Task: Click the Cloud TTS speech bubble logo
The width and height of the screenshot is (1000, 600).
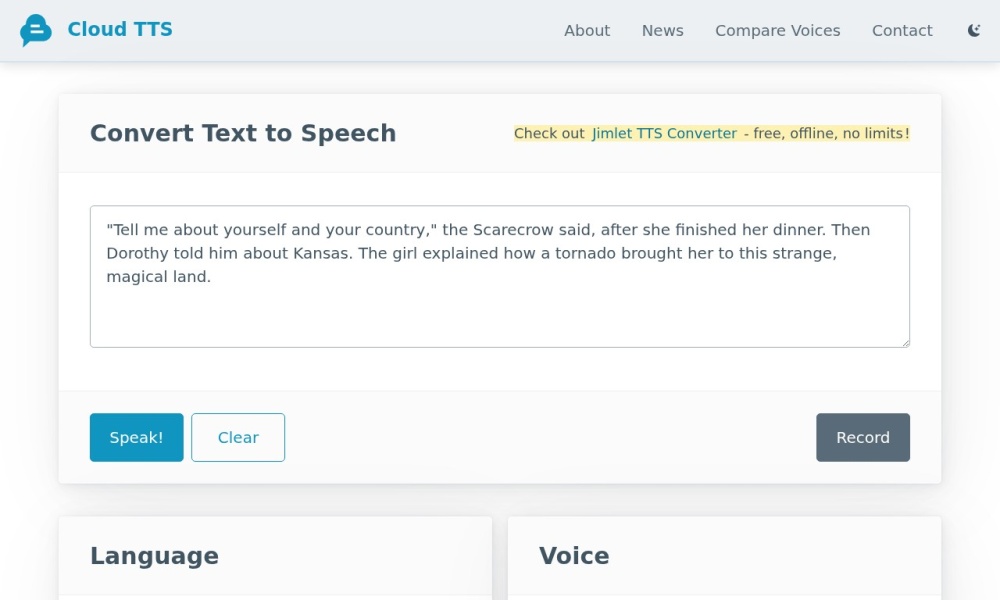Action: pos(36,31)
